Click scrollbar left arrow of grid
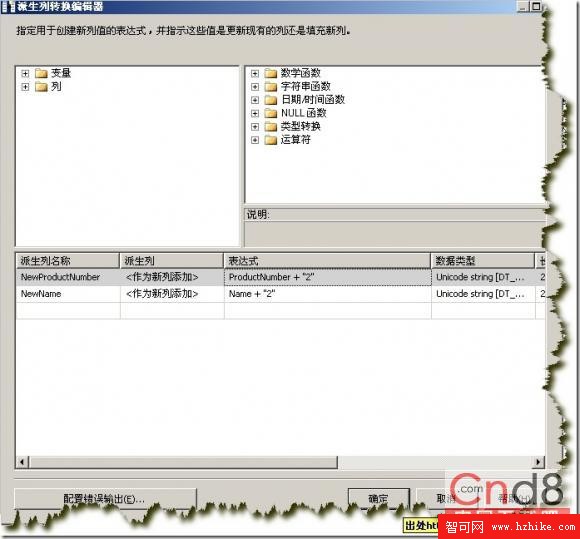This screenshot has width=580, height=539. [x=22, y=462]
